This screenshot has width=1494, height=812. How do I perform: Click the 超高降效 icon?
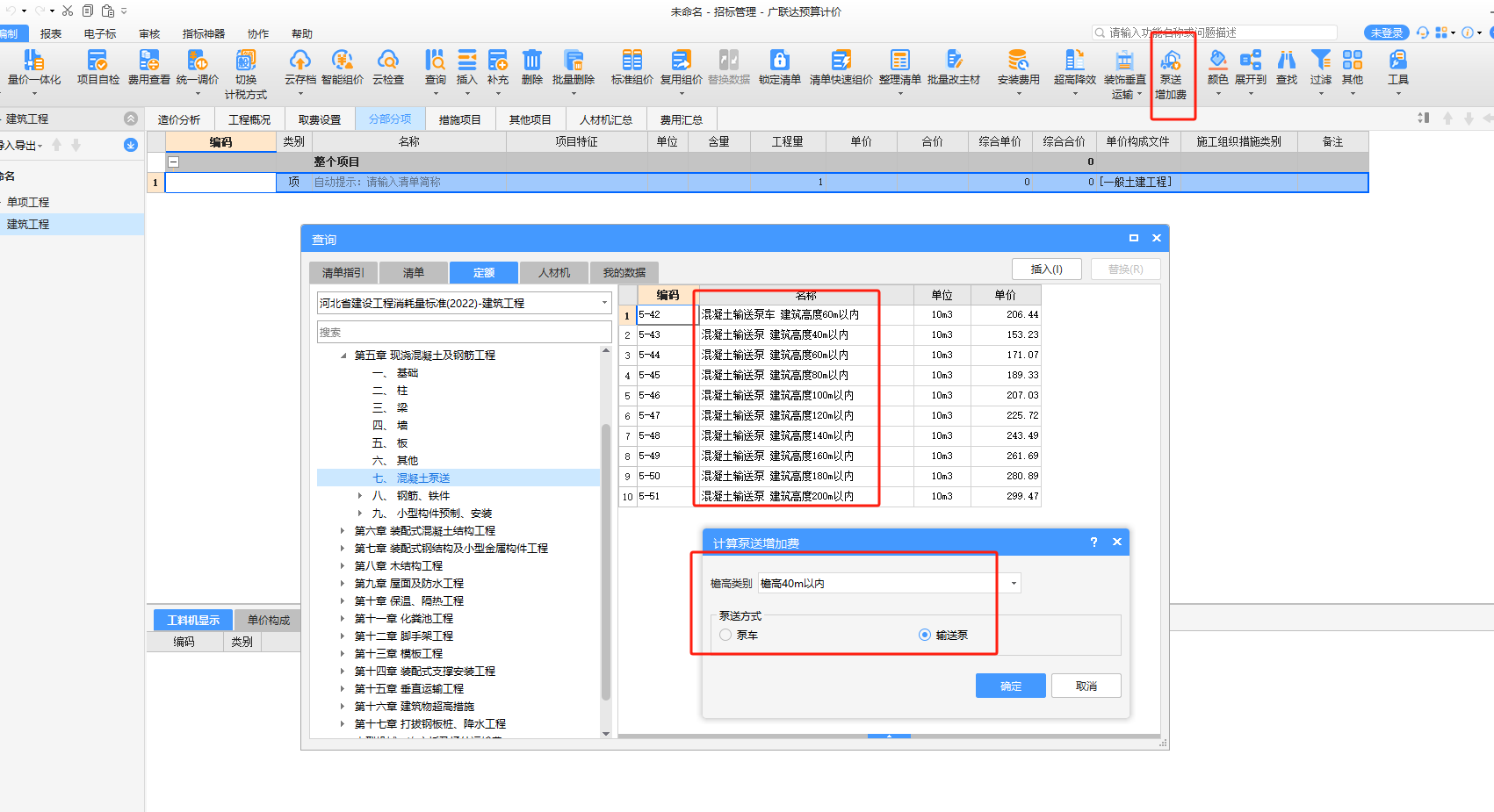tap(1075, 68)
